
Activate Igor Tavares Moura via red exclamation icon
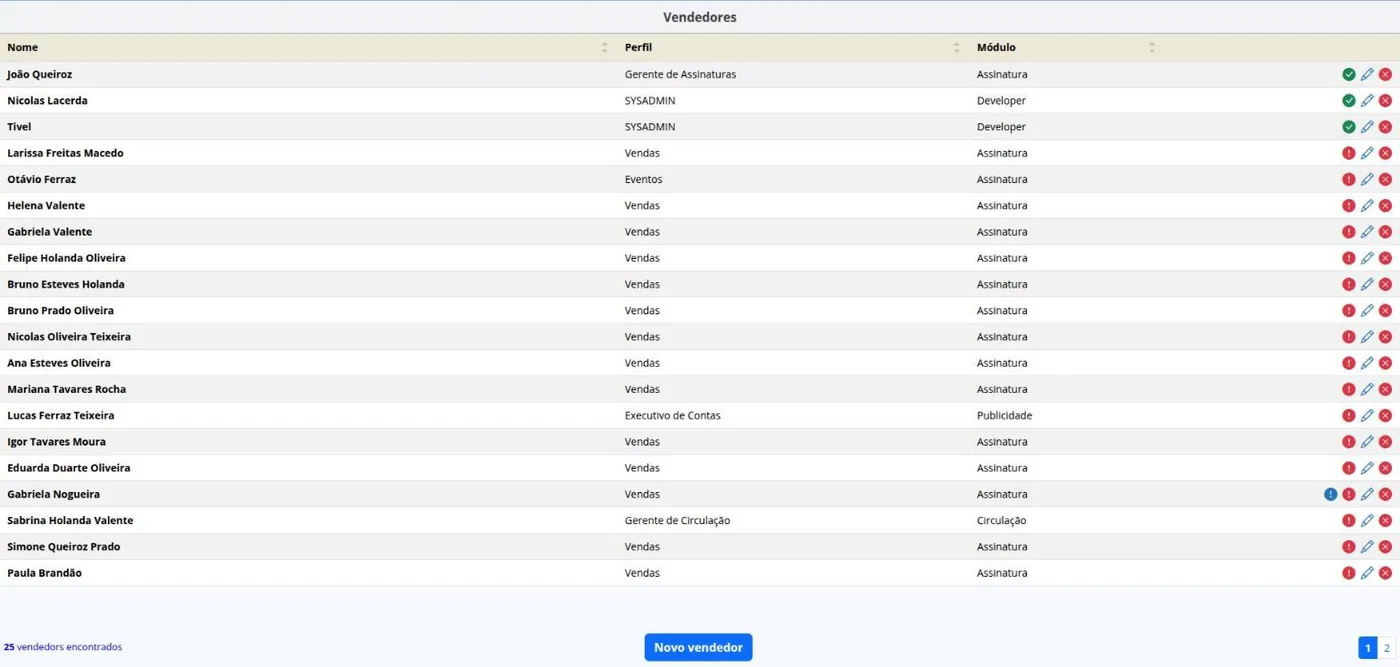tap(1349, 442)
